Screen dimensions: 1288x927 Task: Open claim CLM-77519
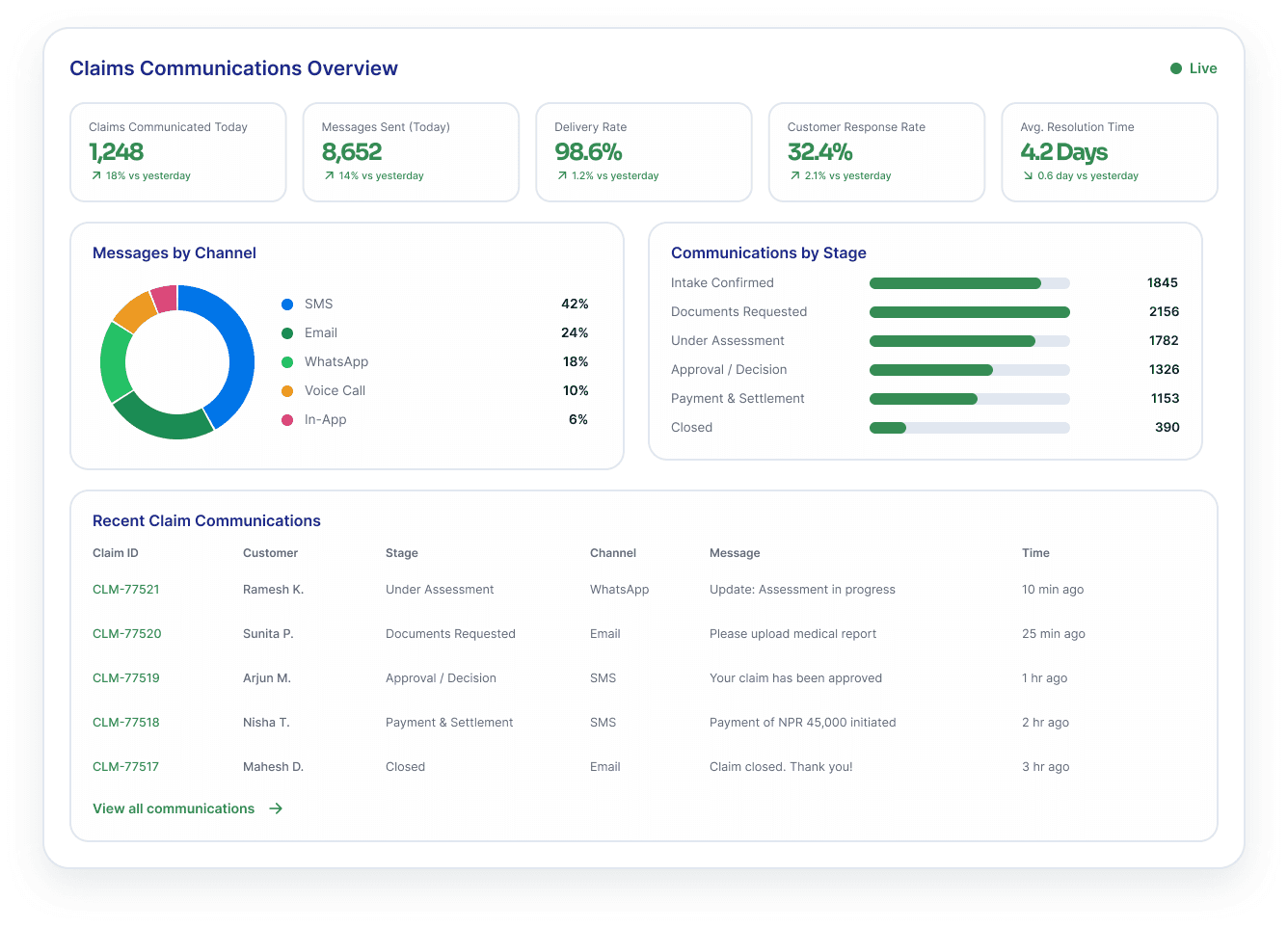coord(126,678)
